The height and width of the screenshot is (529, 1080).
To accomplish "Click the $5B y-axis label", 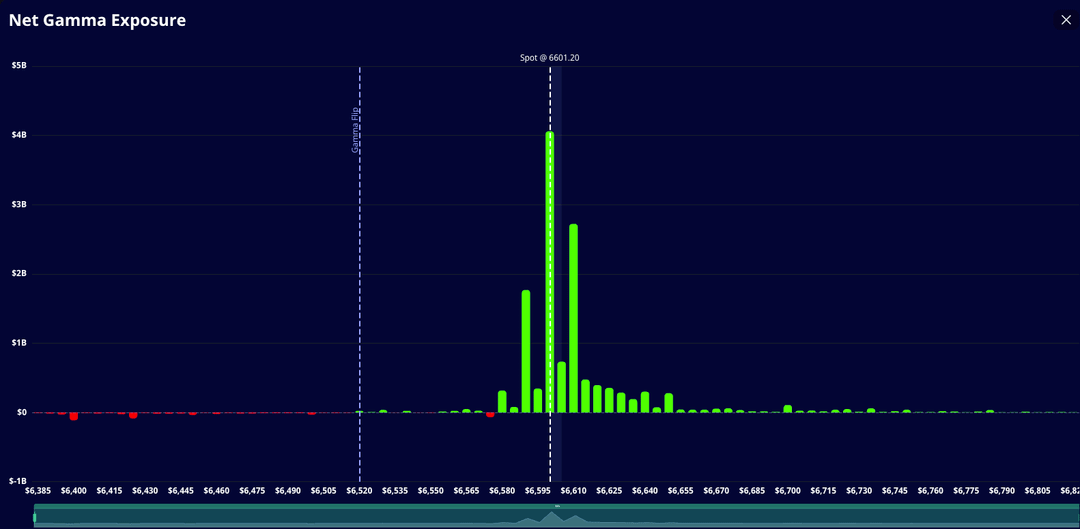I will pos(19,66).
